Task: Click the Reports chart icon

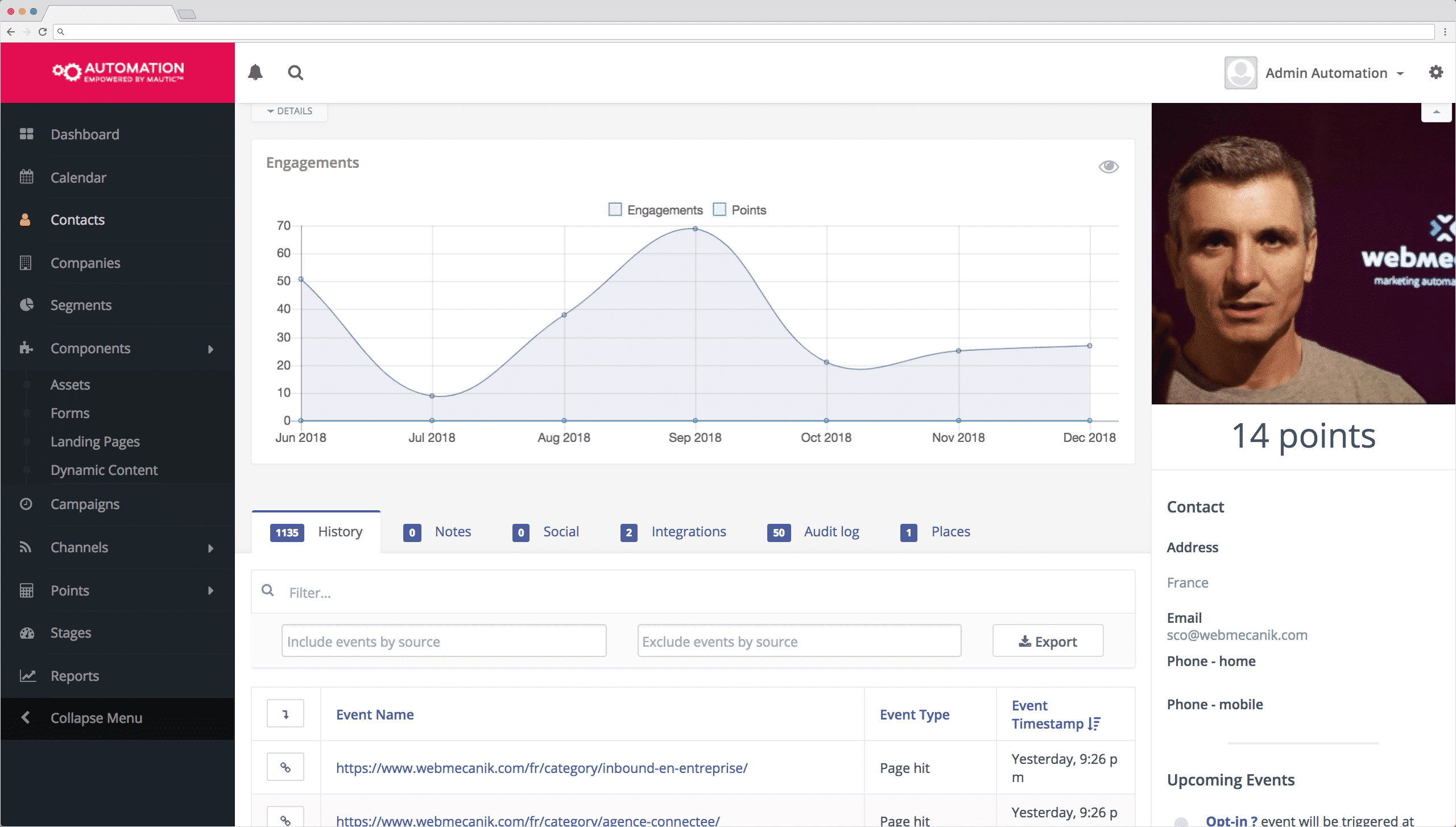Action: [28, 675]
